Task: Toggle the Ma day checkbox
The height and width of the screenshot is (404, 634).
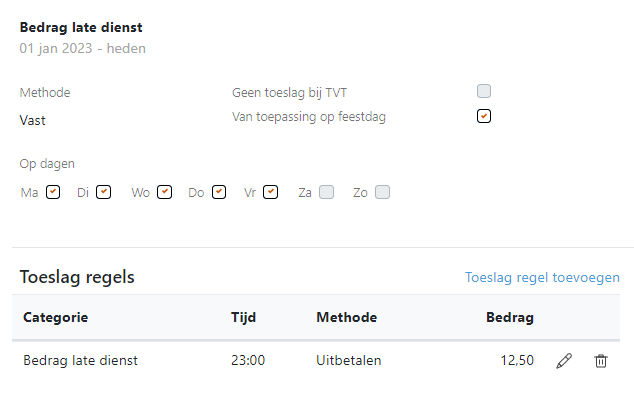Action: pyautogui.click(x=53, y=192)
